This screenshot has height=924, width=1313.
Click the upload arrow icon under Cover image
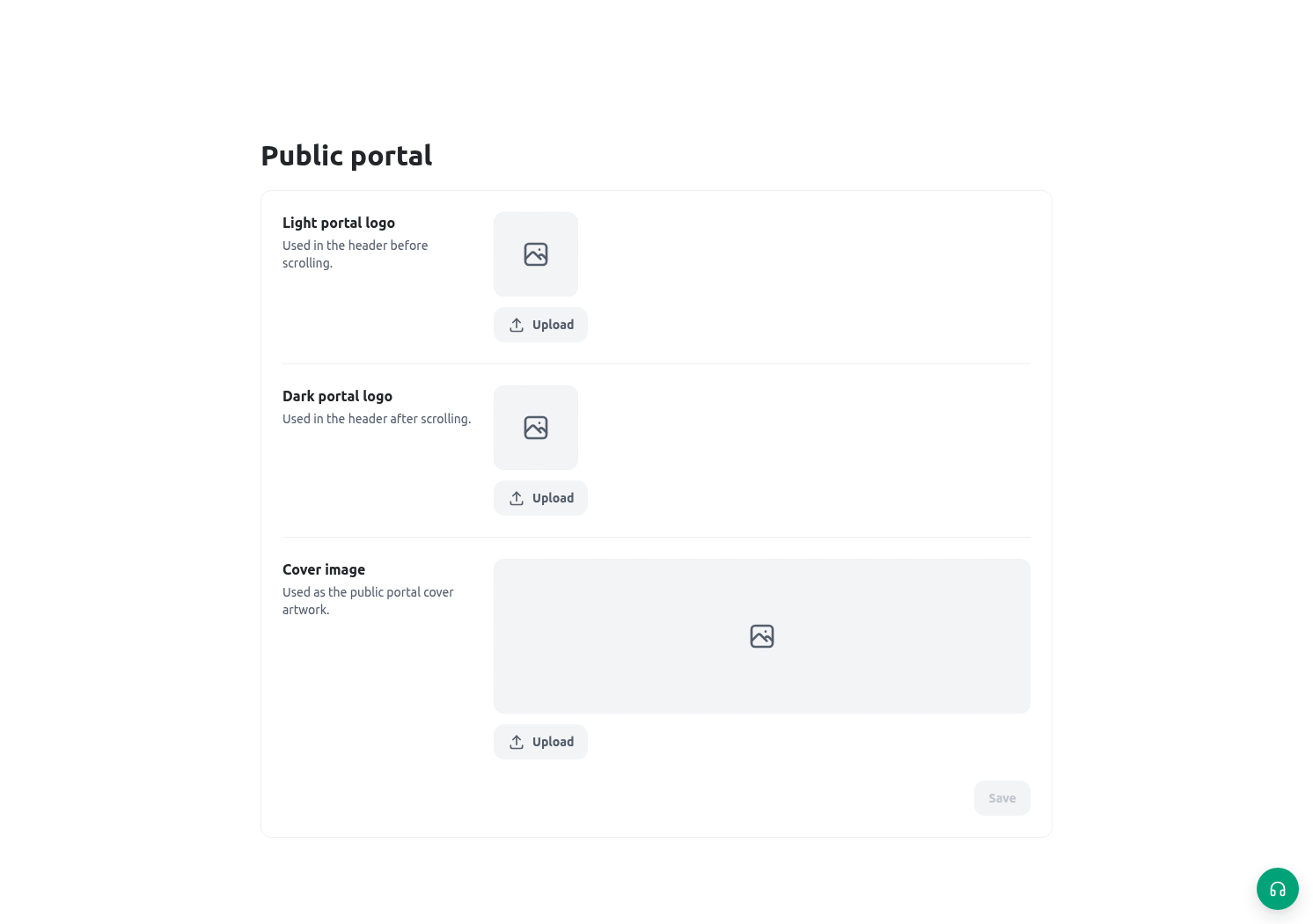coord(517,742)
